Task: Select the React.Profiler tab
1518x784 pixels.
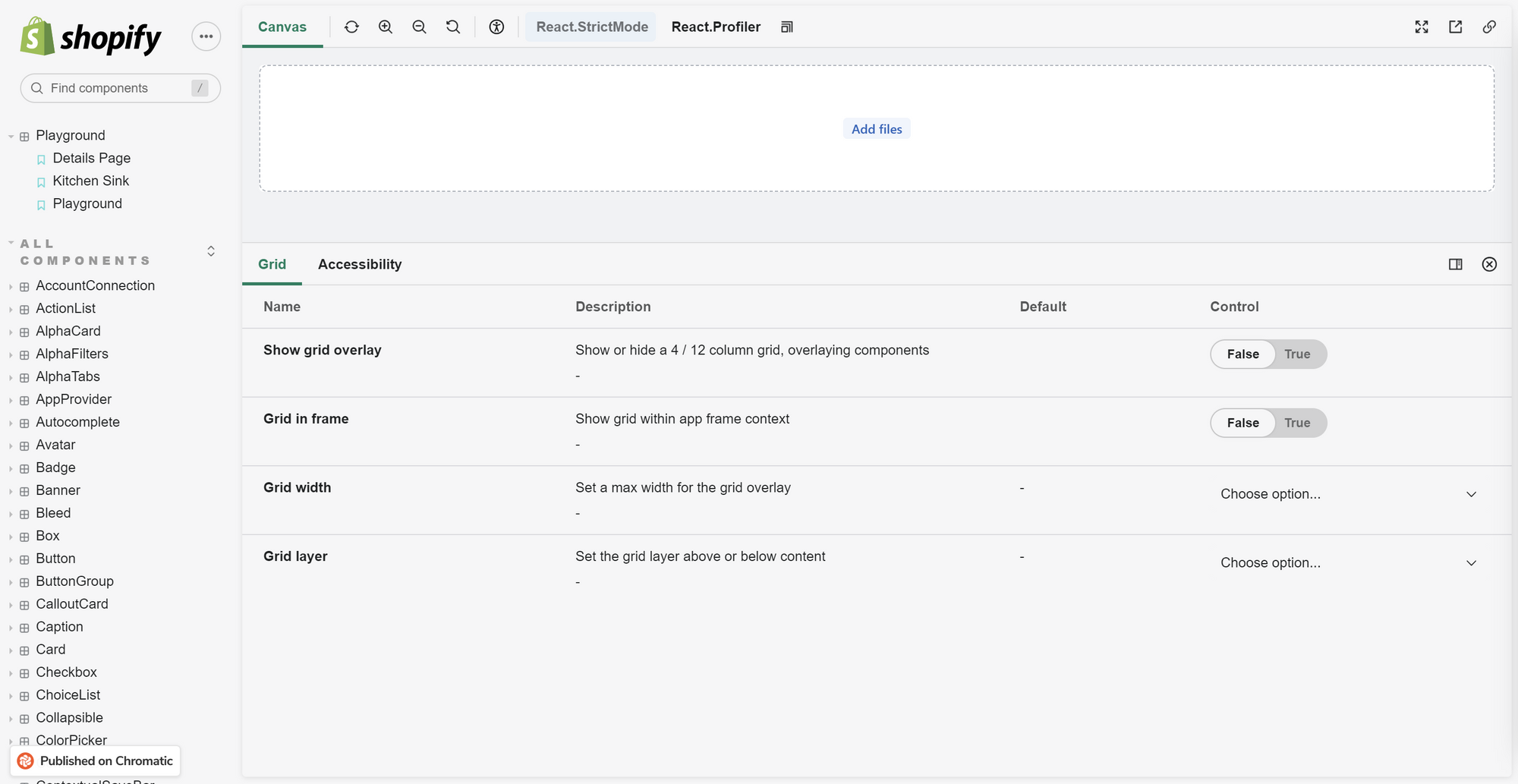Action: coord(715,27)
